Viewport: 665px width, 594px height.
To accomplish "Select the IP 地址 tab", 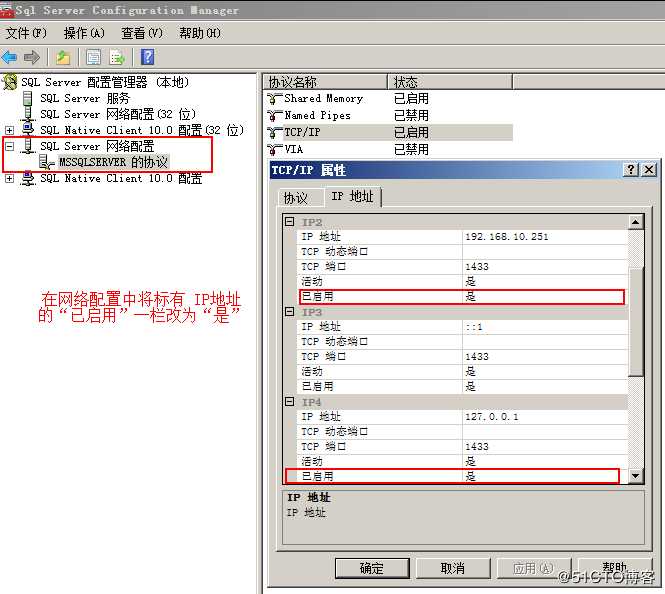I will (x=352, y=196).
